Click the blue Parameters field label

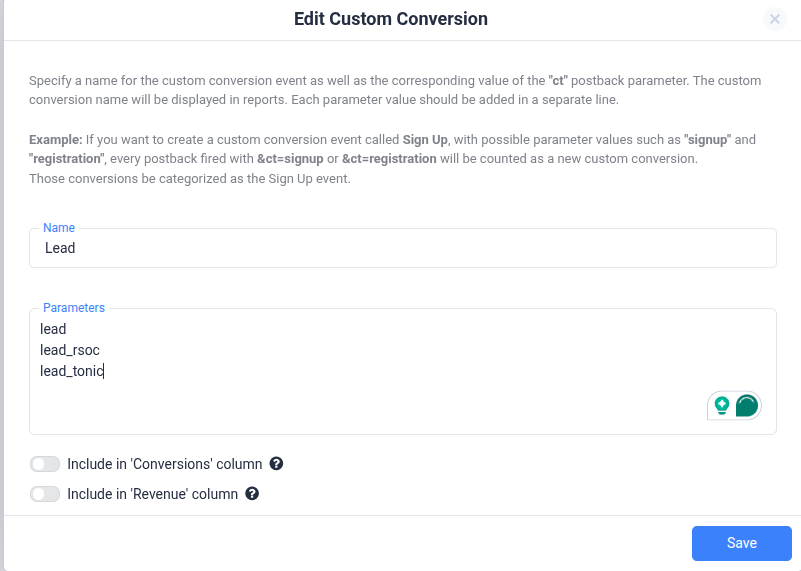(74, 308)
